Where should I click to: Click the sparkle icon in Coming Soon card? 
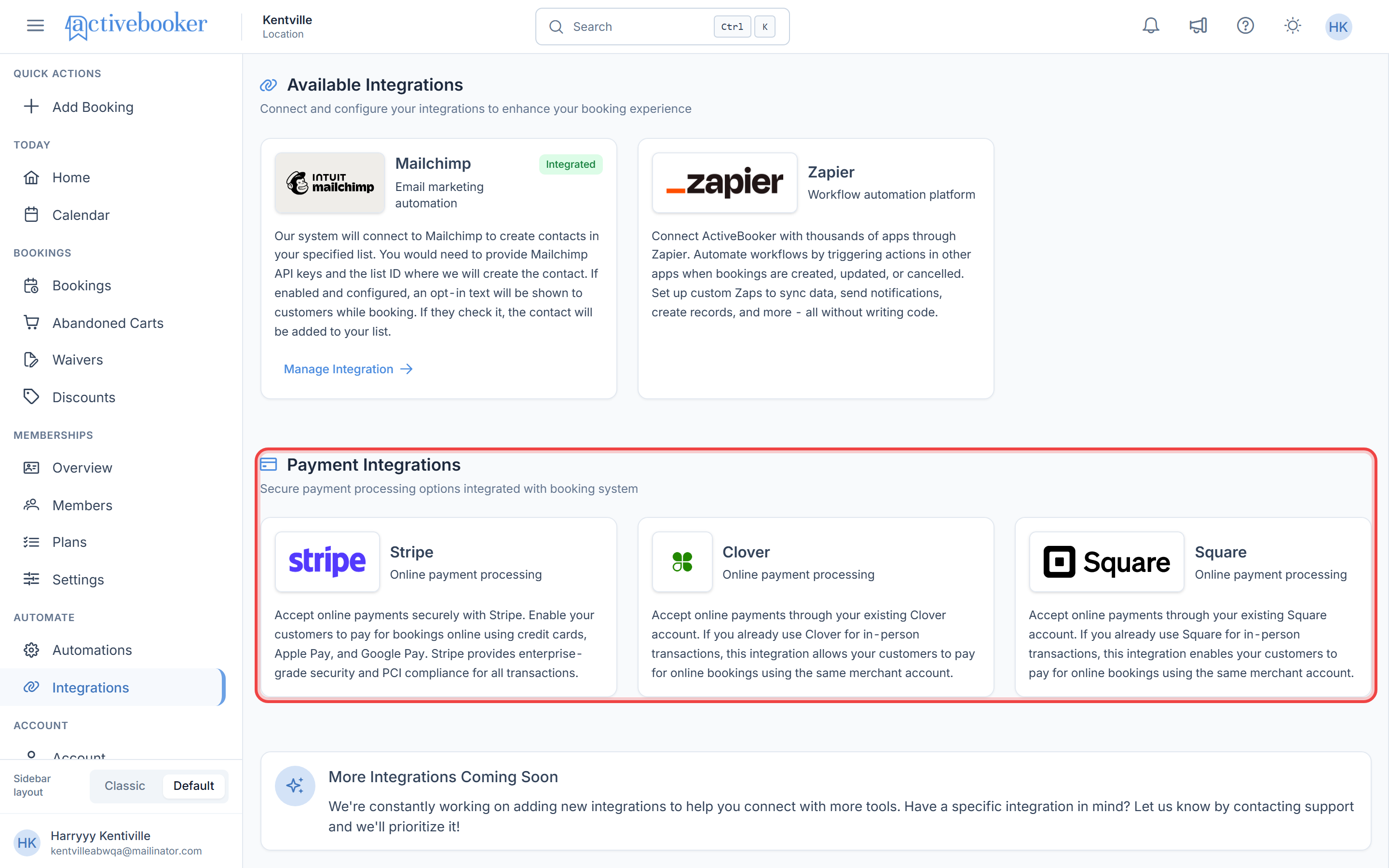click(x=295, y=786)
